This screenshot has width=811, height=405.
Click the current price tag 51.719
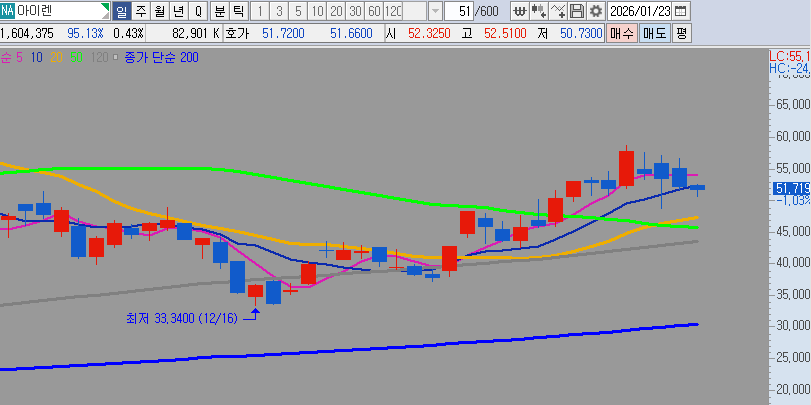click(x=791, y=189)
